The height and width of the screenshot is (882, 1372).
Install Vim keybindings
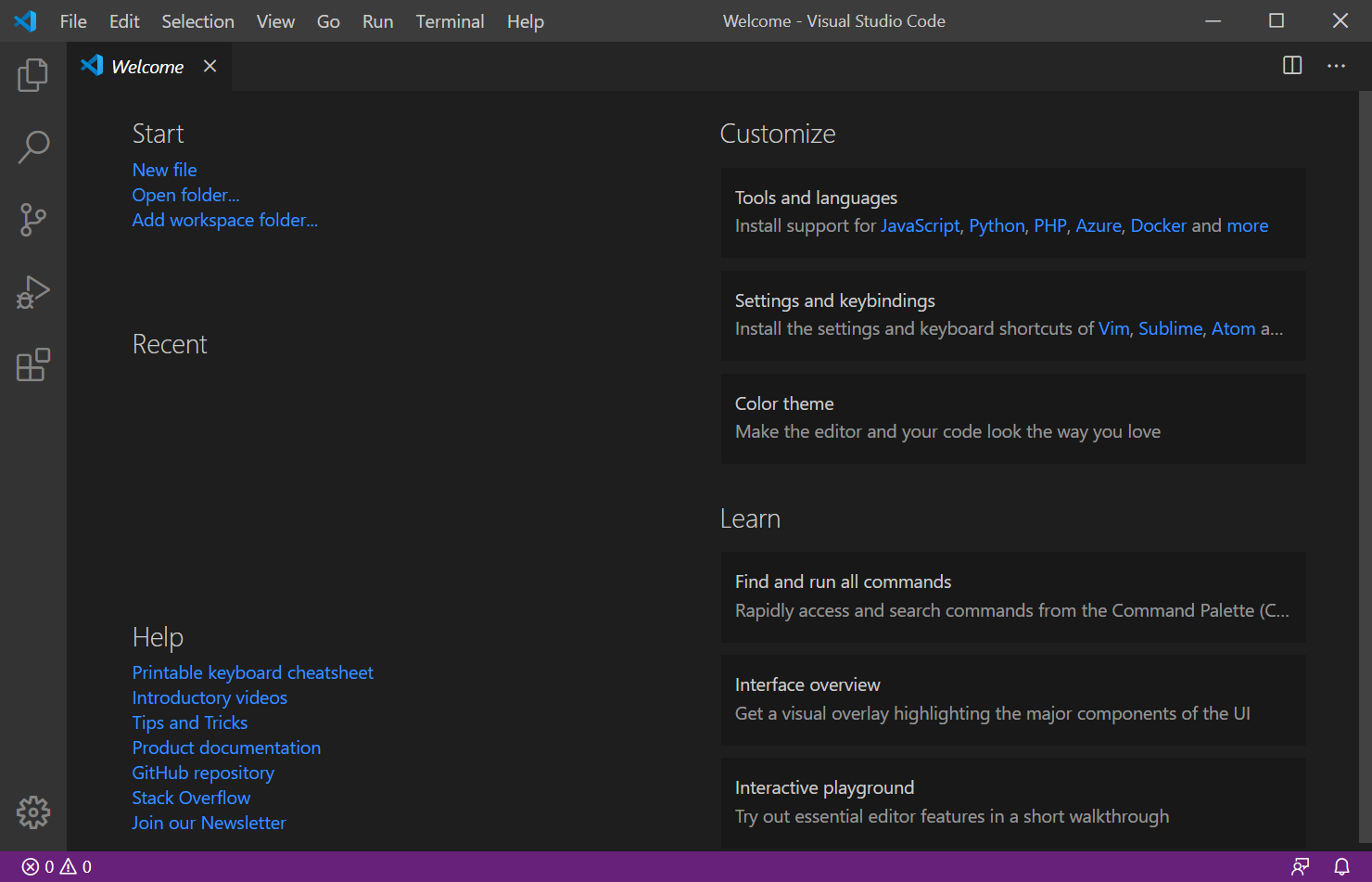(1113, 328)
